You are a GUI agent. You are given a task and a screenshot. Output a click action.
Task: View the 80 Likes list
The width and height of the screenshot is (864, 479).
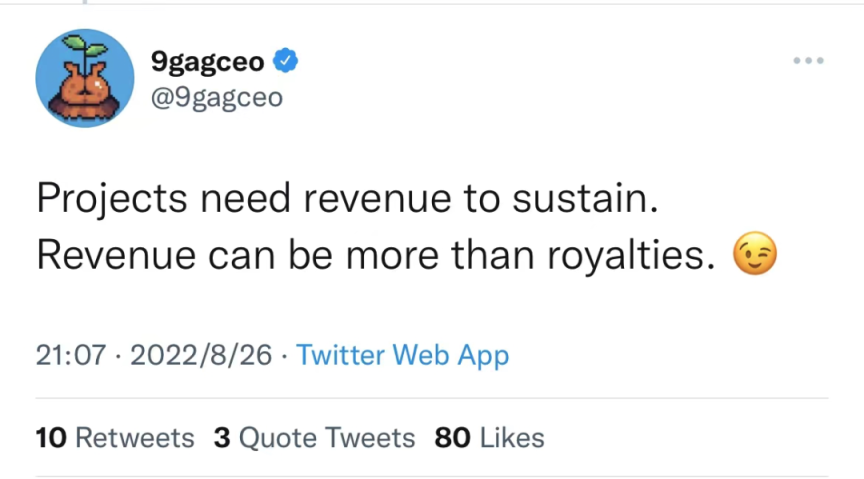tap(489, 438)
